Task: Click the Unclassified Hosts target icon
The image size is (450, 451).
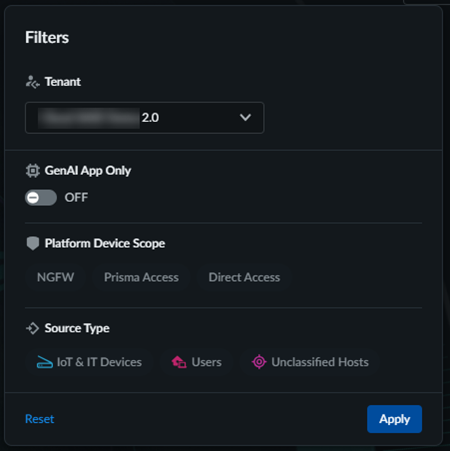Action: tap(259, 362)
